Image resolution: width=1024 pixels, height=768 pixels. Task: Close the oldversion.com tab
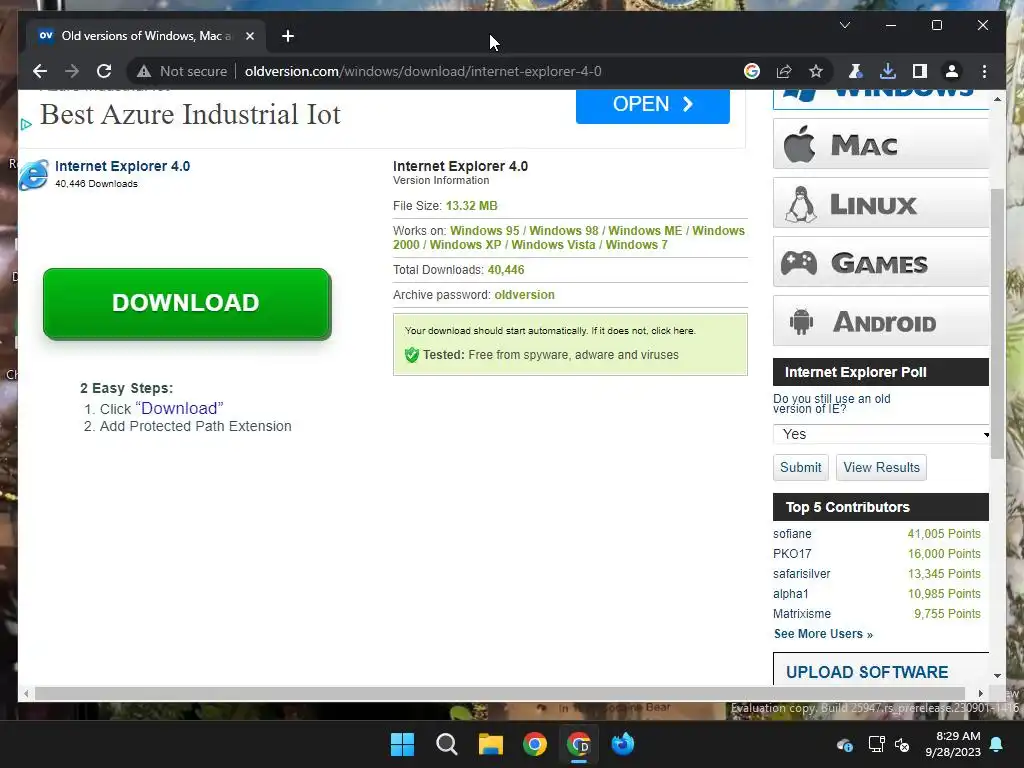(x=249, y=36)
